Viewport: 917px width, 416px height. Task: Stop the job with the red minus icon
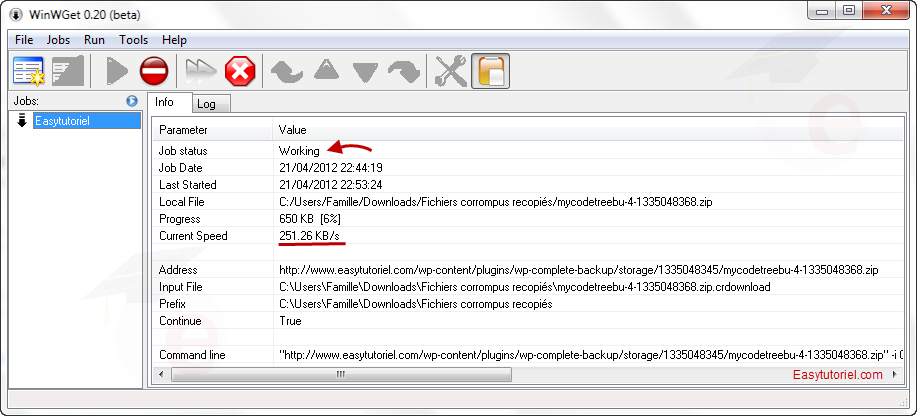click(x=154, y=72)
